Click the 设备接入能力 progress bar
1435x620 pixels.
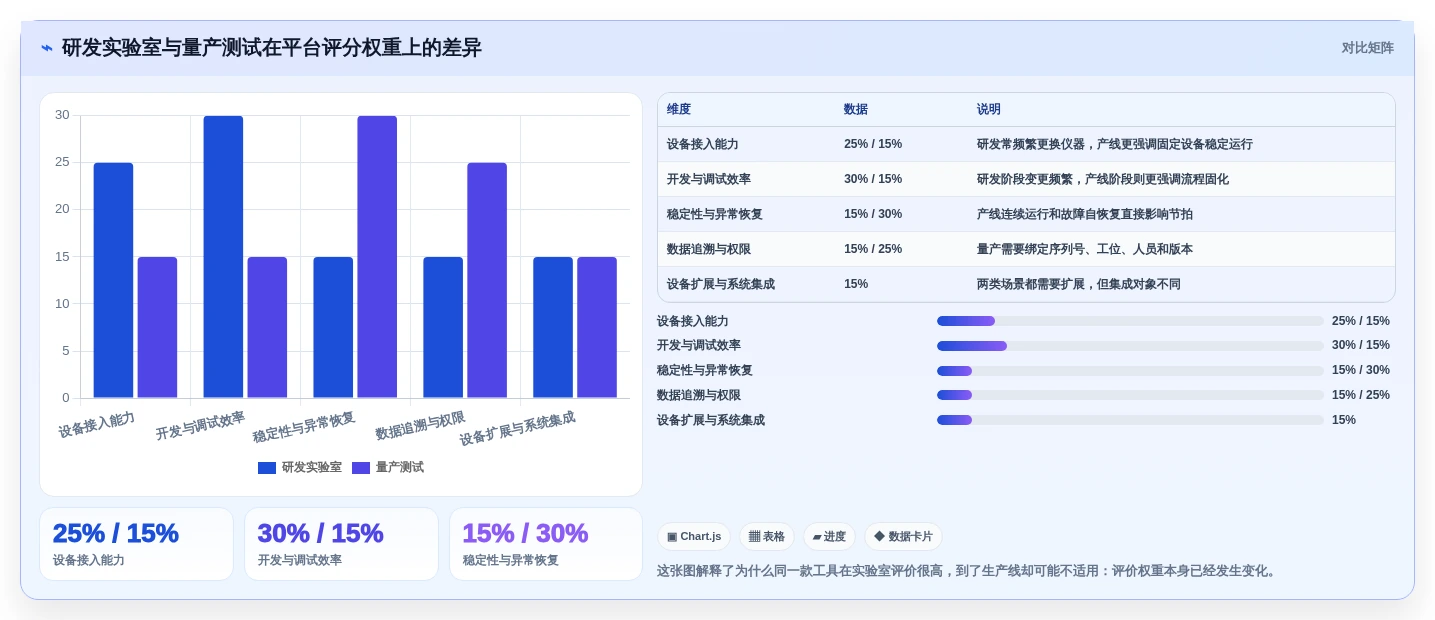coord(1130,321)
